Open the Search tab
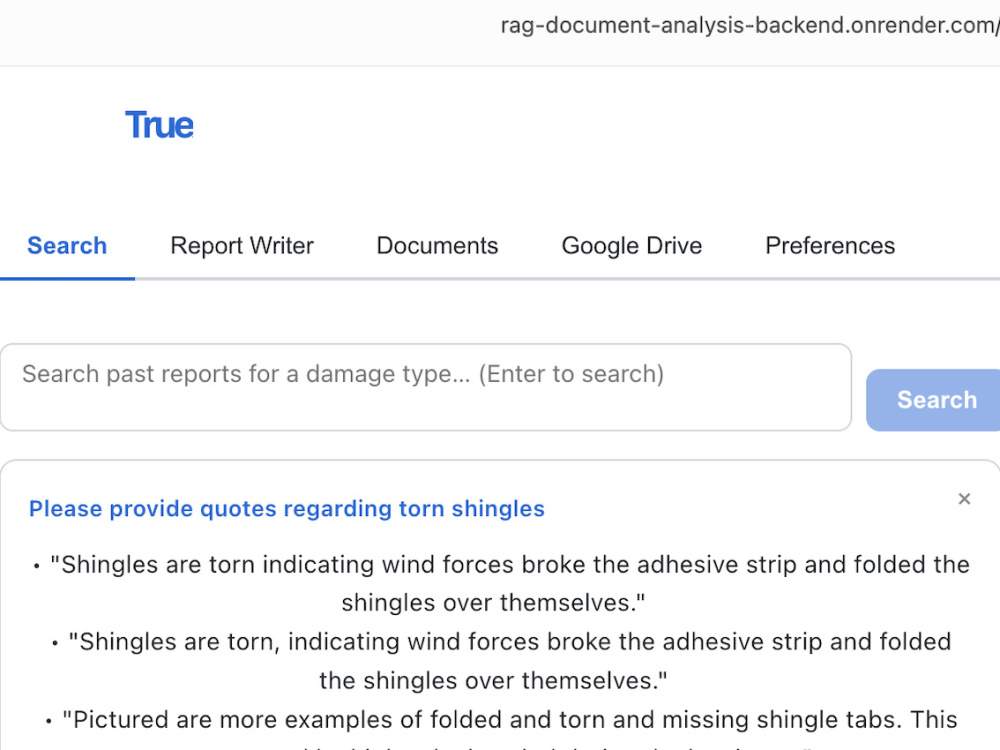Image resolution: width=1000 pixels, height=750 pixels. [67, 246]
